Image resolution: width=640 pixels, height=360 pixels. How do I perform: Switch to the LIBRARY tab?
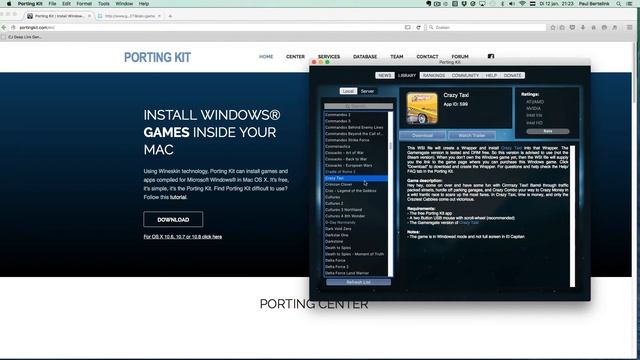coord(407,76)
